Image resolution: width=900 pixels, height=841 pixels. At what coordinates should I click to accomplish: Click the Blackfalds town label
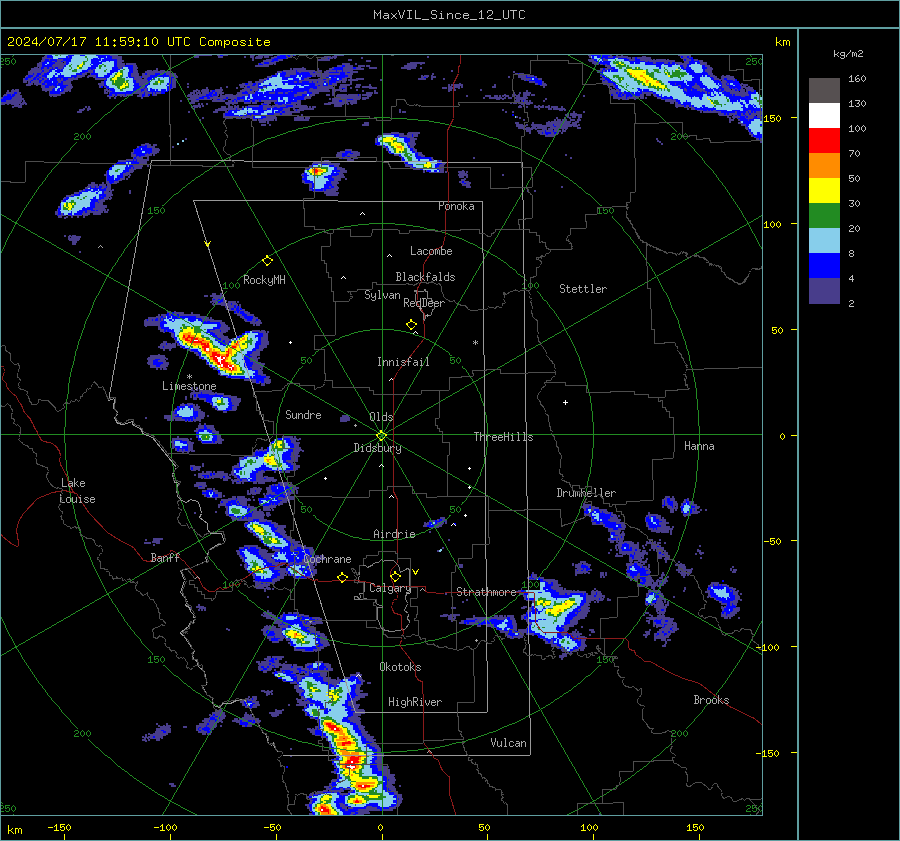coord(425,277)
